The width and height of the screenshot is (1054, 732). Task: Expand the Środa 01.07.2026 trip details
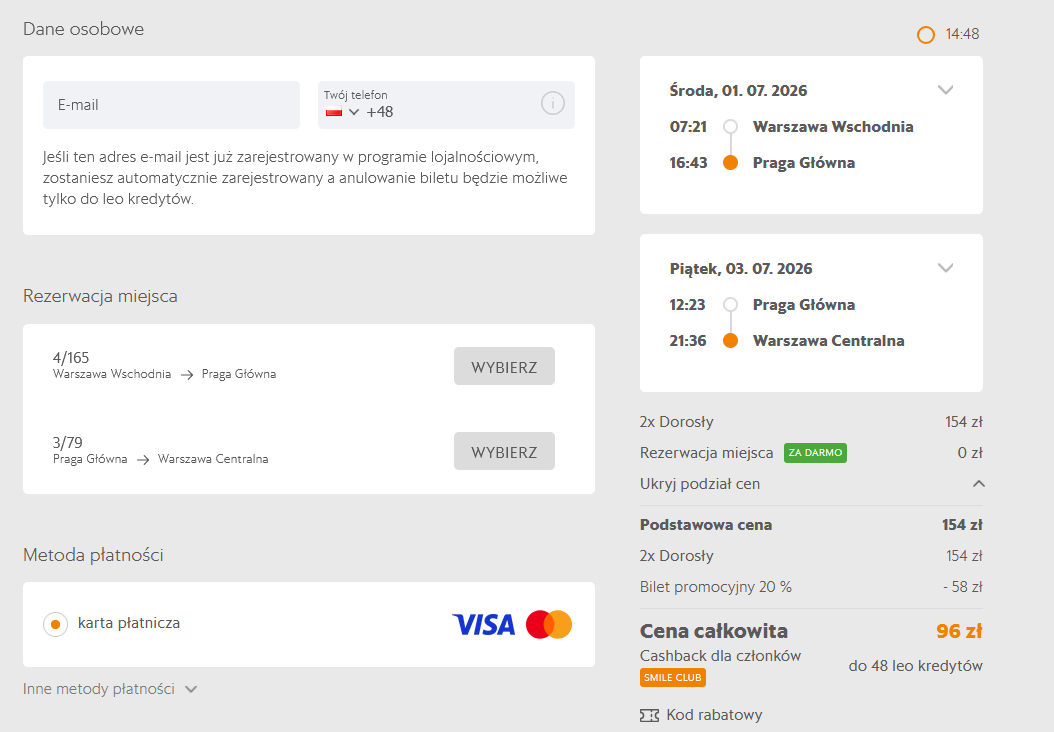[x=946, y=90]
